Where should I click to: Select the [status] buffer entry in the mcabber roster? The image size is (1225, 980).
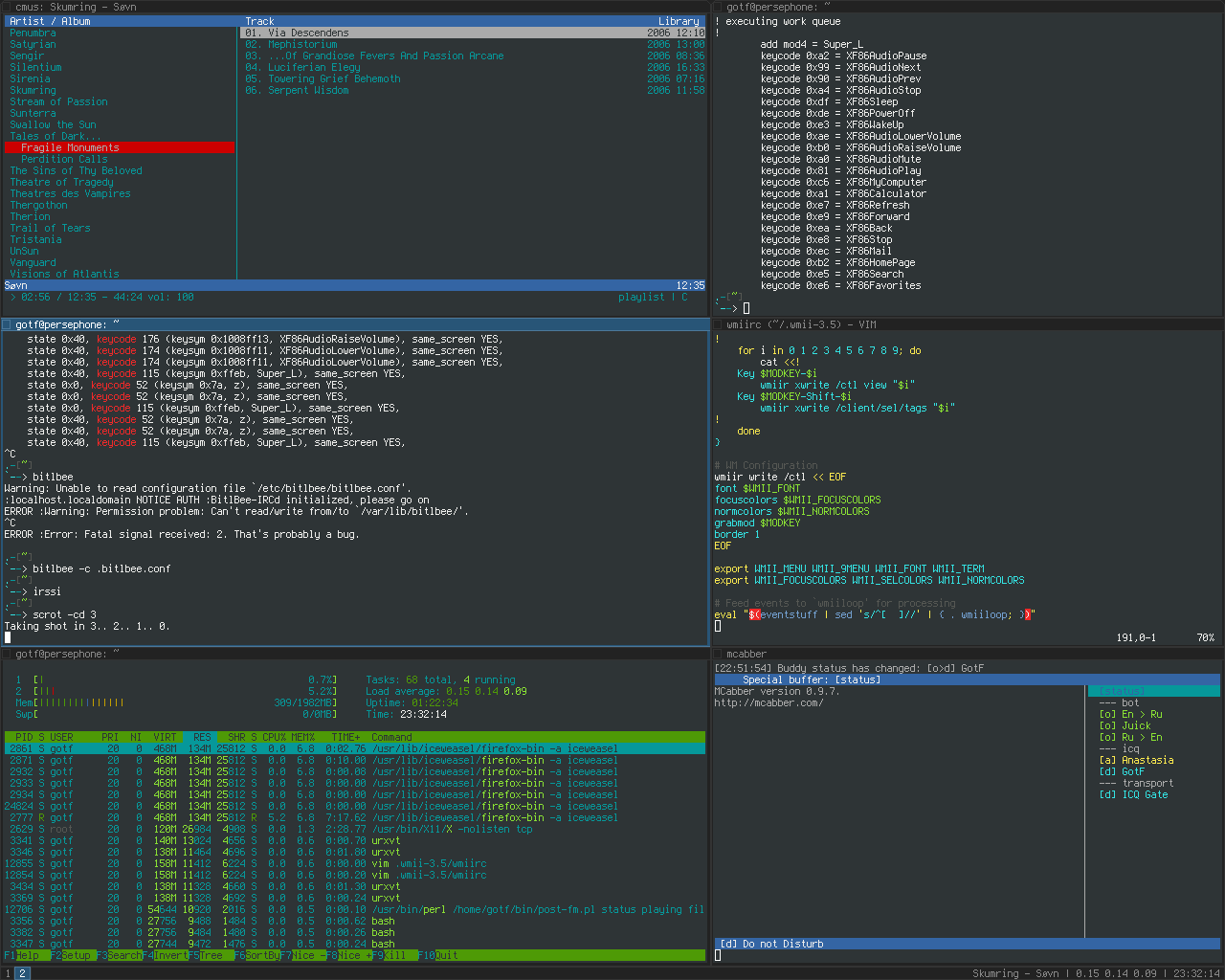1153,691
